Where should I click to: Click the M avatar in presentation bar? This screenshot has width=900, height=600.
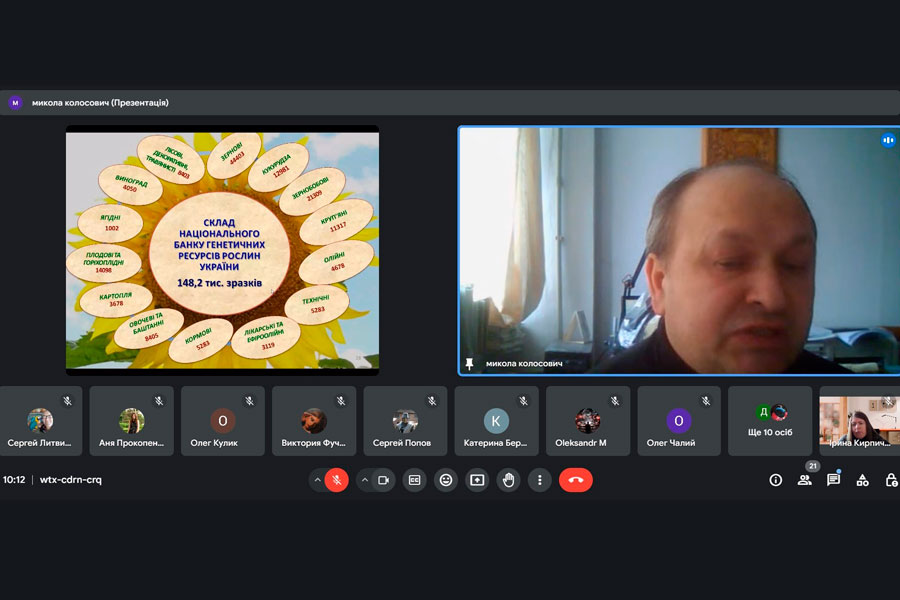coord(15,103)
